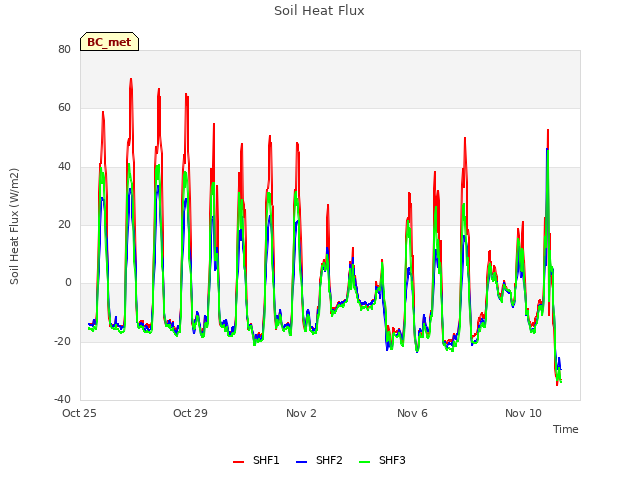This screenshot has height=480, width=640.
Task: Click the BC_met annotation label
Action: click(x=109, y=42)
